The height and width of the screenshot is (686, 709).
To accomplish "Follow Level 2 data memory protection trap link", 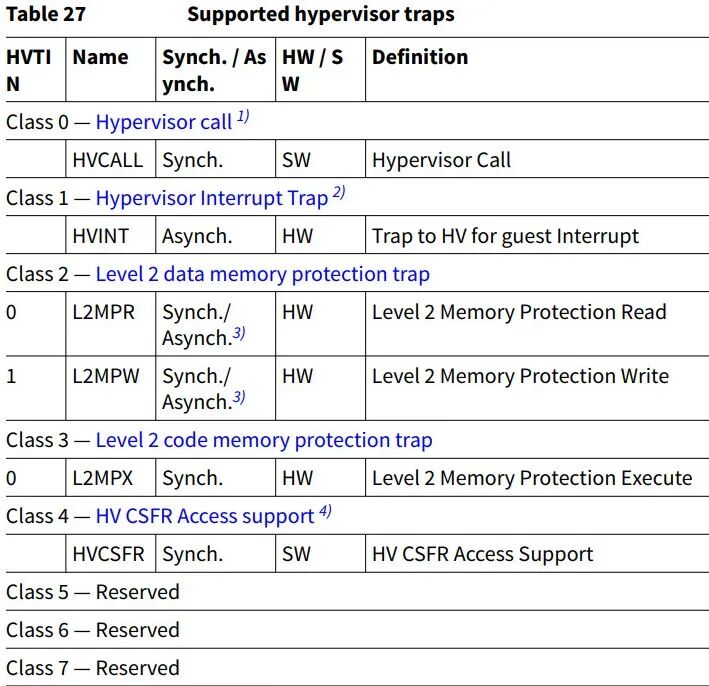I will point(263,274).
